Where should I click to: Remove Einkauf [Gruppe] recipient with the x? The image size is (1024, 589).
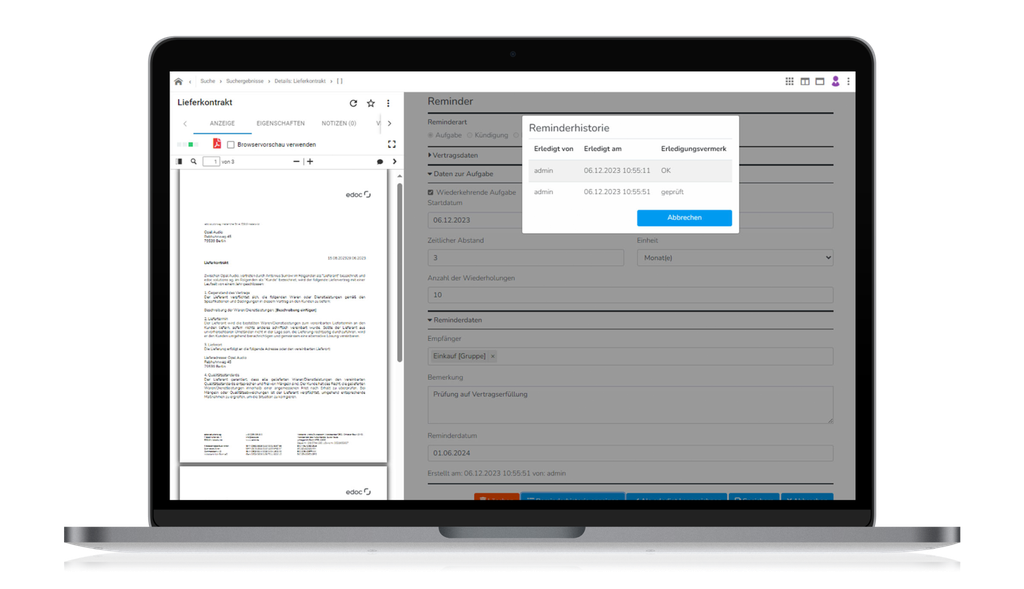point(493,357)
